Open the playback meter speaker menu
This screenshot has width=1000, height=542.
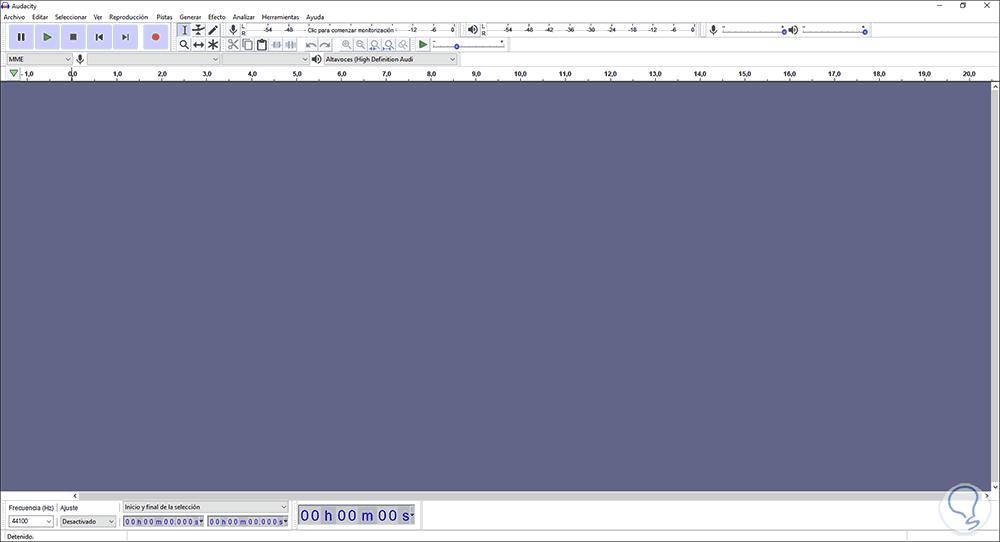pyautogui.click(x=473, y=30)
